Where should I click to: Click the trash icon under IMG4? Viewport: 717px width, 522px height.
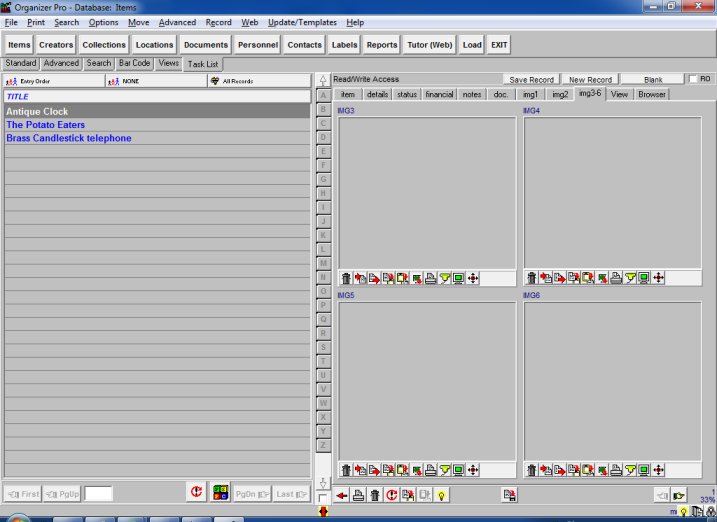pos(531,277)
